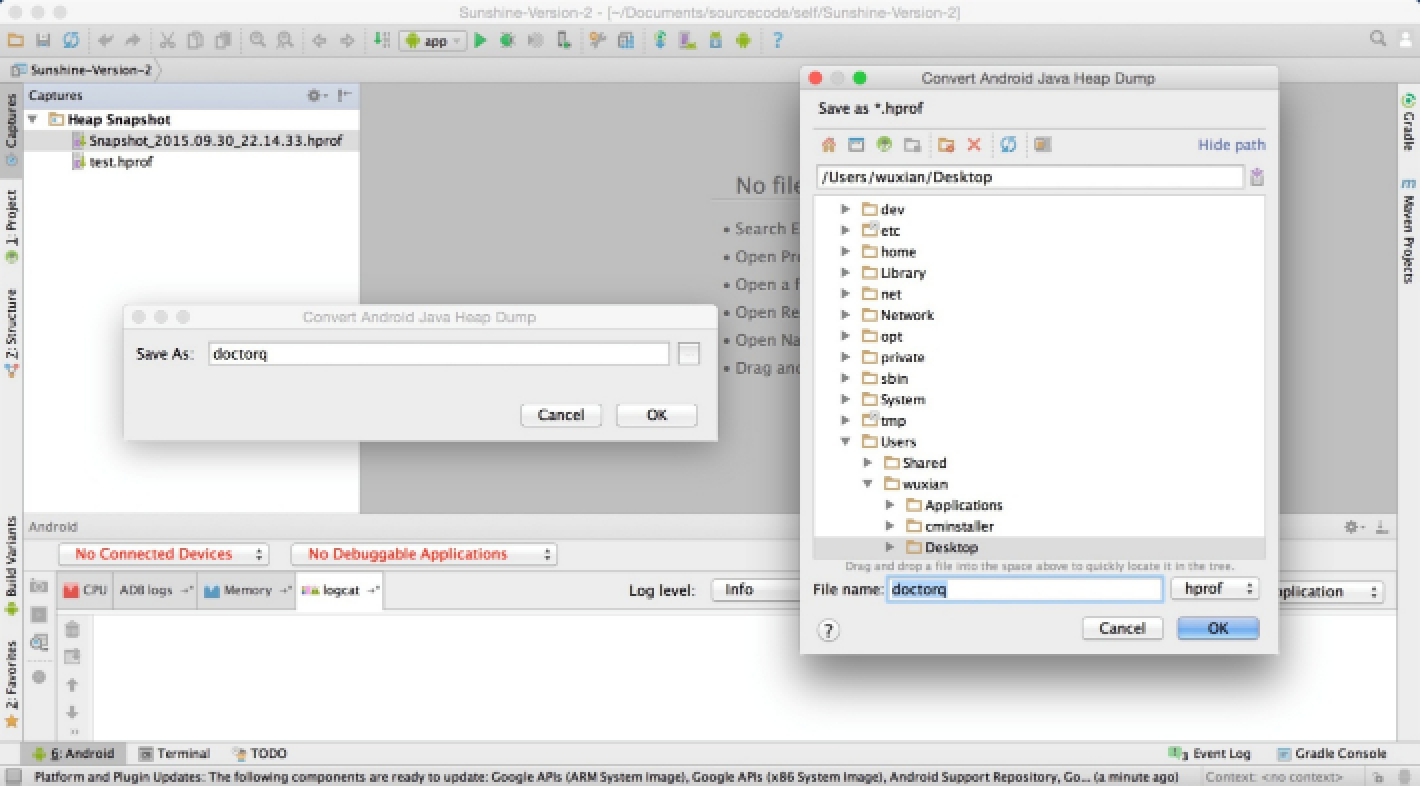This screenshot has width=1422, height=788.
Task: Click the Synchronize icon in main toolbar
Action: click(71, 41)
